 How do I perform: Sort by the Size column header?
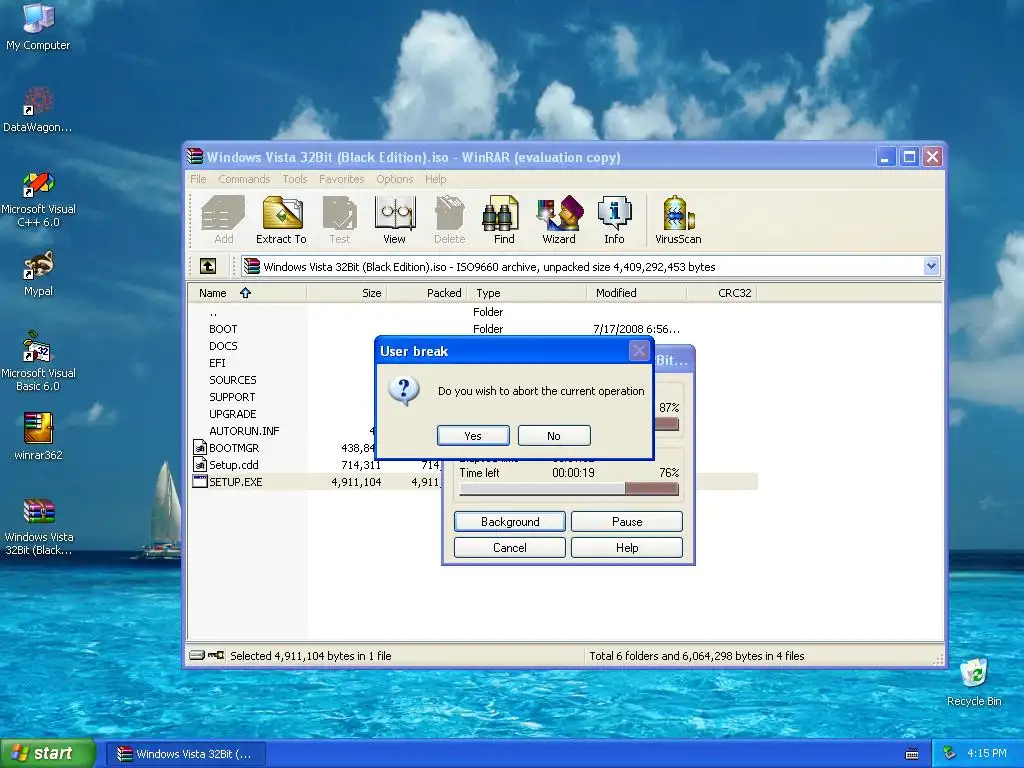(347, 293)
